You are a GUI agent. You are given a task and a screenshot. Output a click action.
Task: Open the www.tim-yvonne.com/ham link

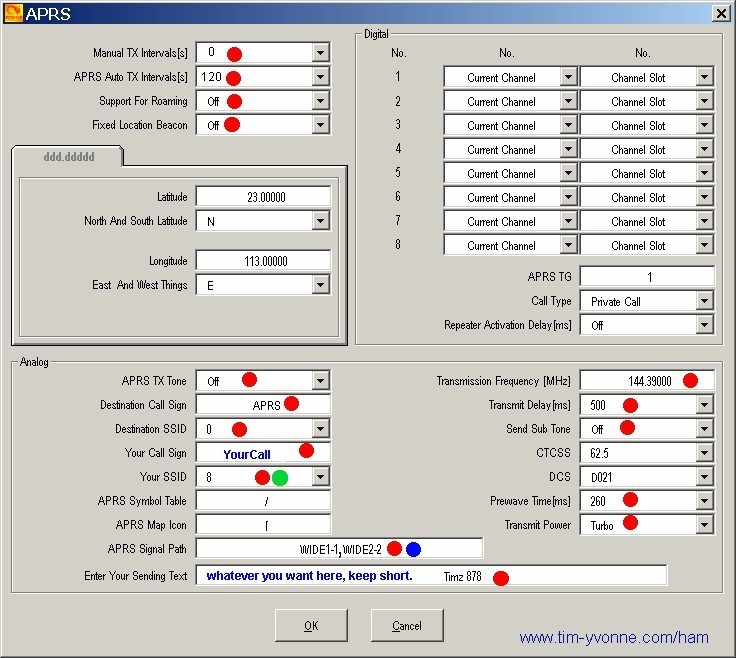(x=614, y=638)
